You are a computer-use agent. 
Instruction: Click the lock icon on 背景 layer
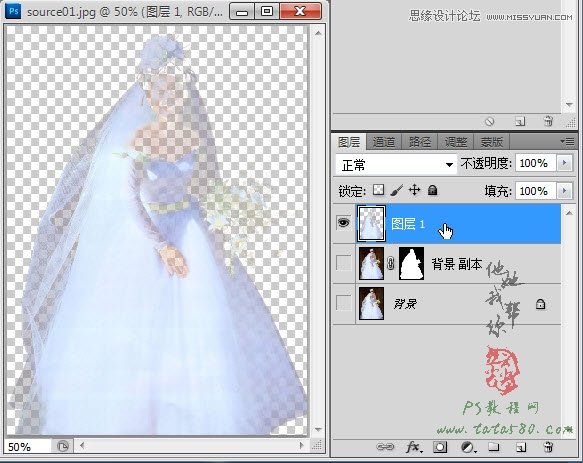[x=540, y=304]
